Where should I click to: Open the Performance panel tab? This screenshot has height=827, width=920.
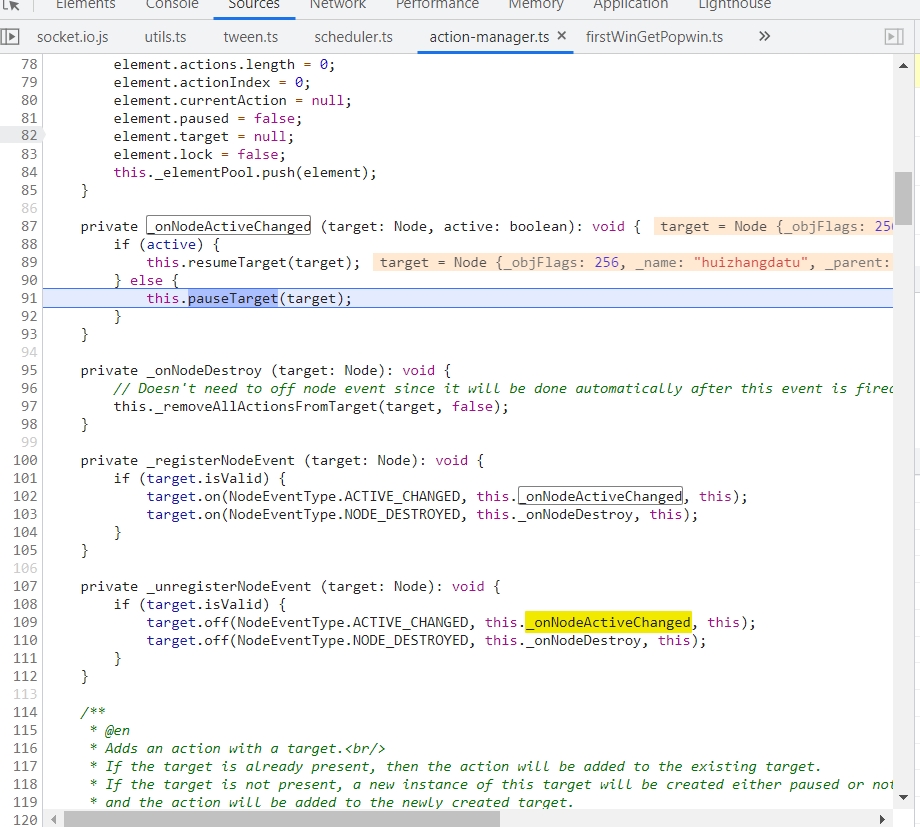click(437, 5)
